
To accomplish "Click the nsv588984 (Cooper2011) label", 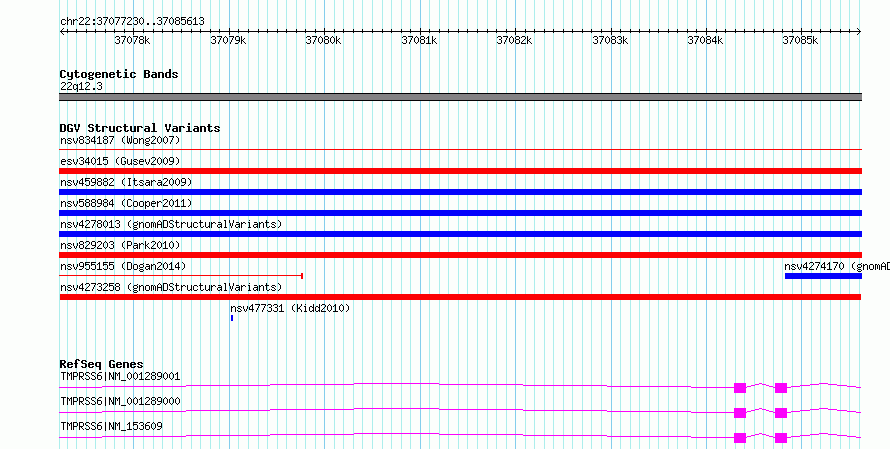I will pos(126,203).
